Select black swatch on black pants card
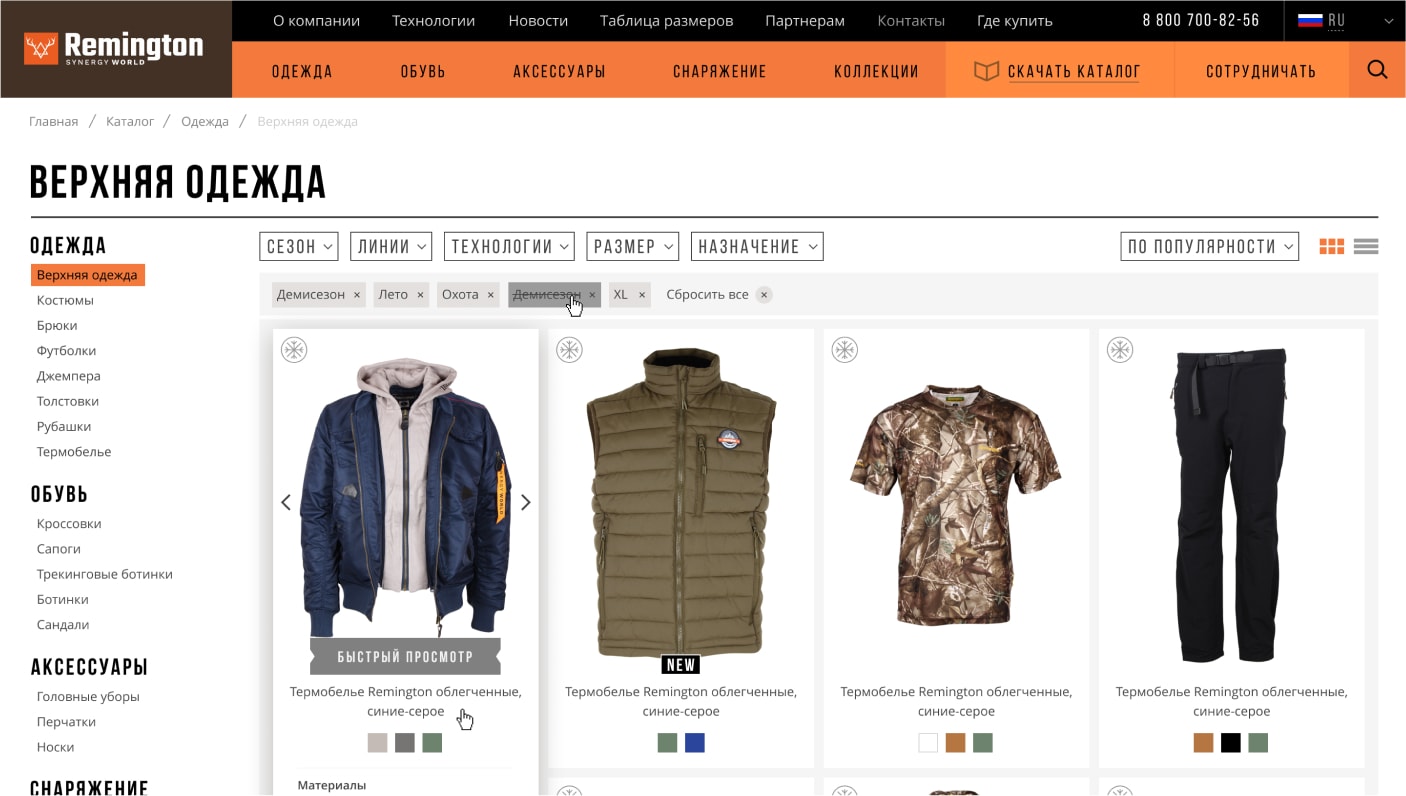Image resolution: width=1406 pixels, height=796 pixels. (x=1231, y=743)
